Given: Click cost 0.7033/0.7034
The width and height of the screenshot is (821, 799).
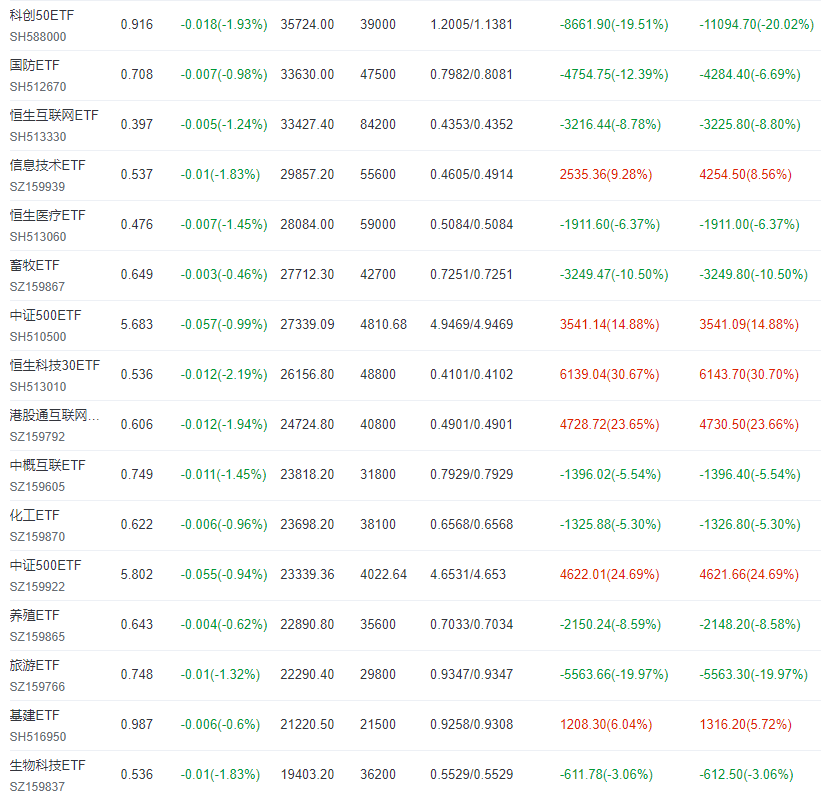Looking at the screenshot, I should pos(471,625).
